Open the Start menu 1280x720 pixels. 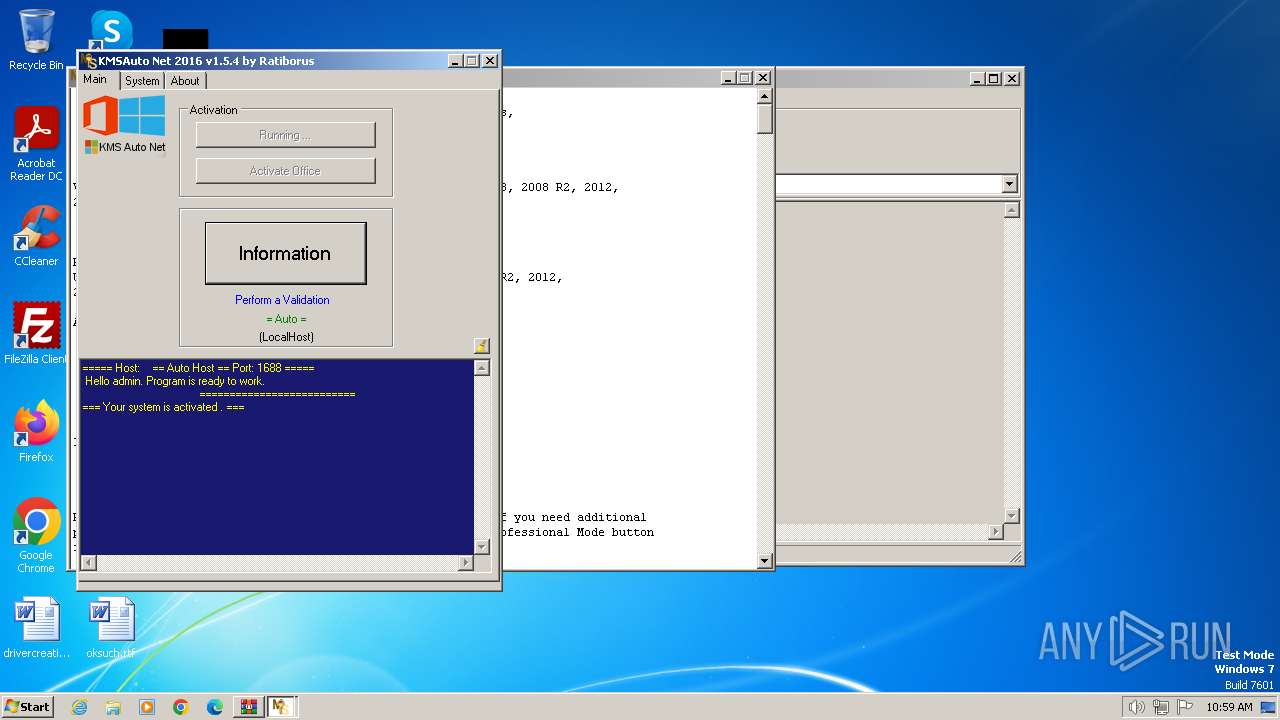(27, 706)
